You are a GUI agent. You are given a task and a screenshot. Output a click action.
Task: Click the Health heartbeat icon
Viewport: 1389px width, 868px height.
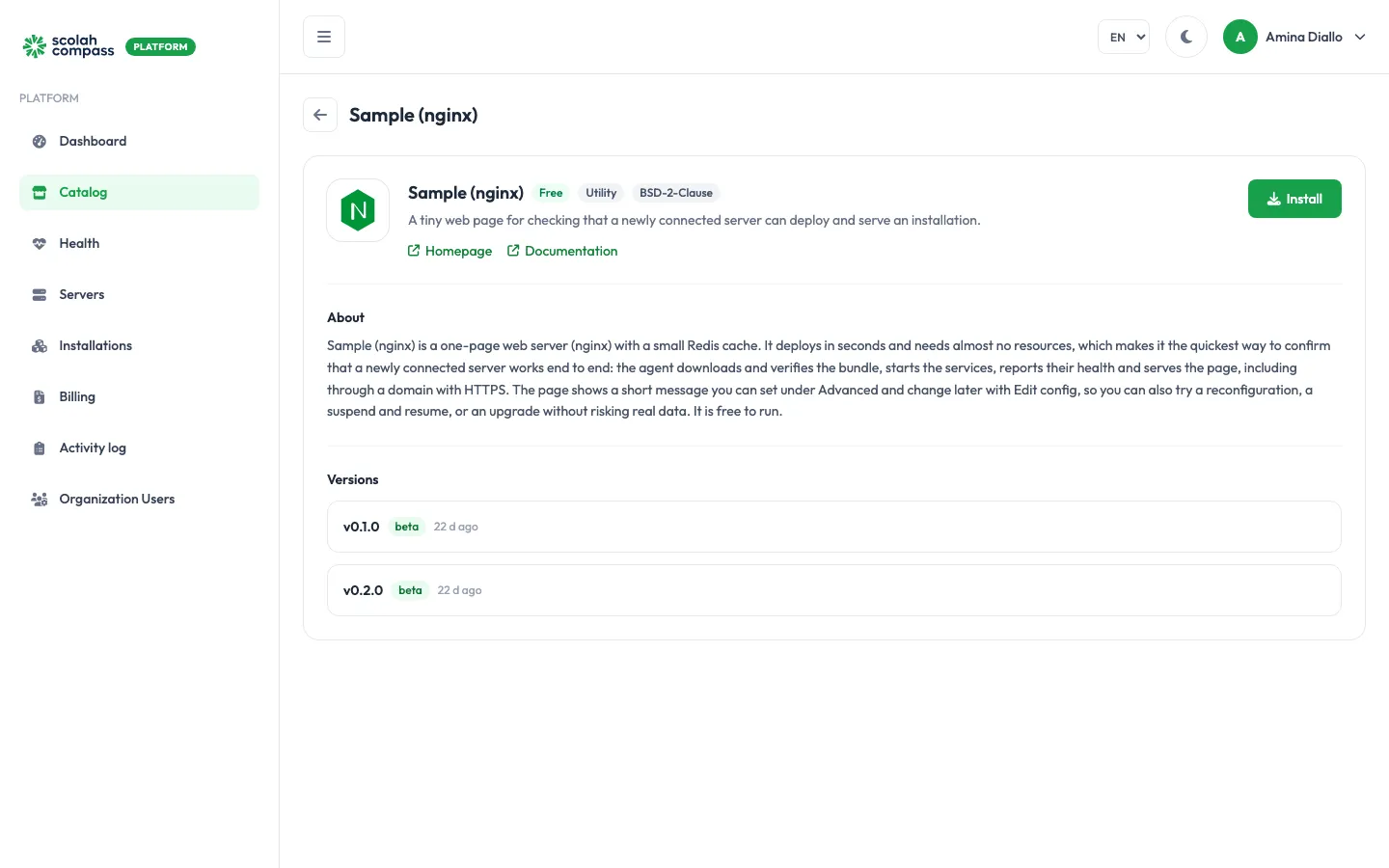(x=40, y=244)
